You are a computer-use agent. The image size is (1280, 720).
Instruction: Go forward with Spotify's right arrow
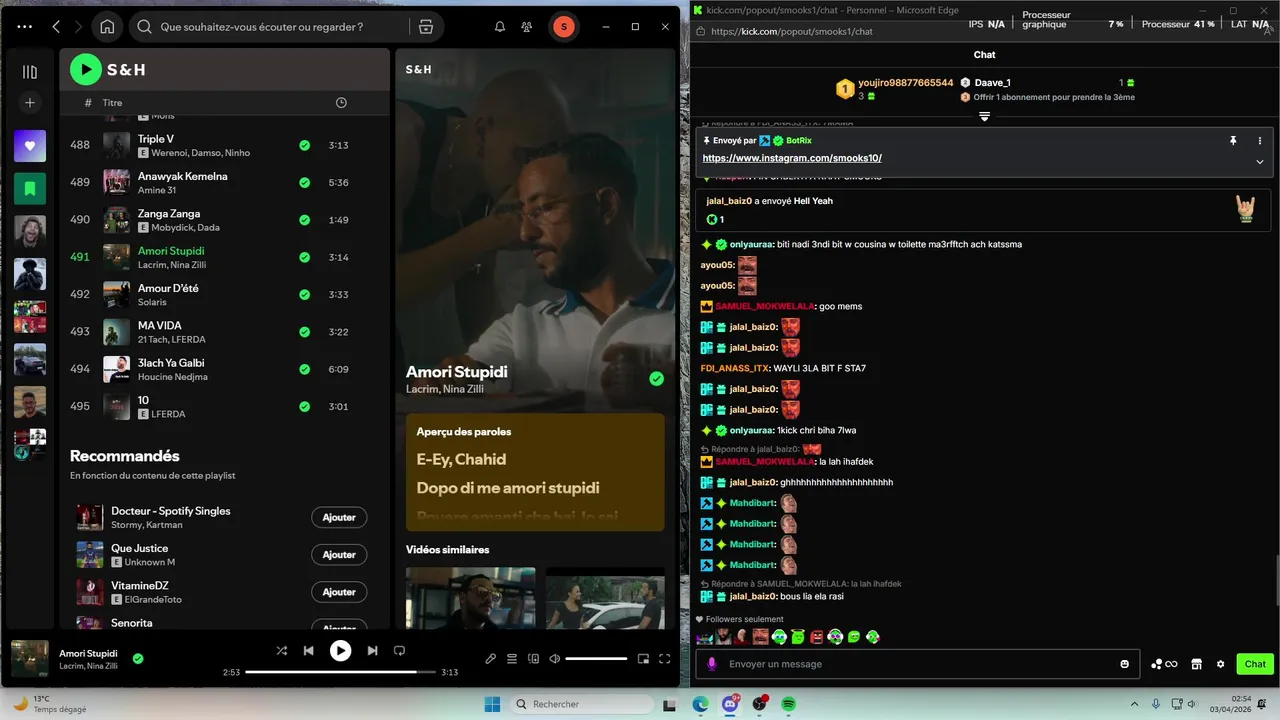[78, 27]
